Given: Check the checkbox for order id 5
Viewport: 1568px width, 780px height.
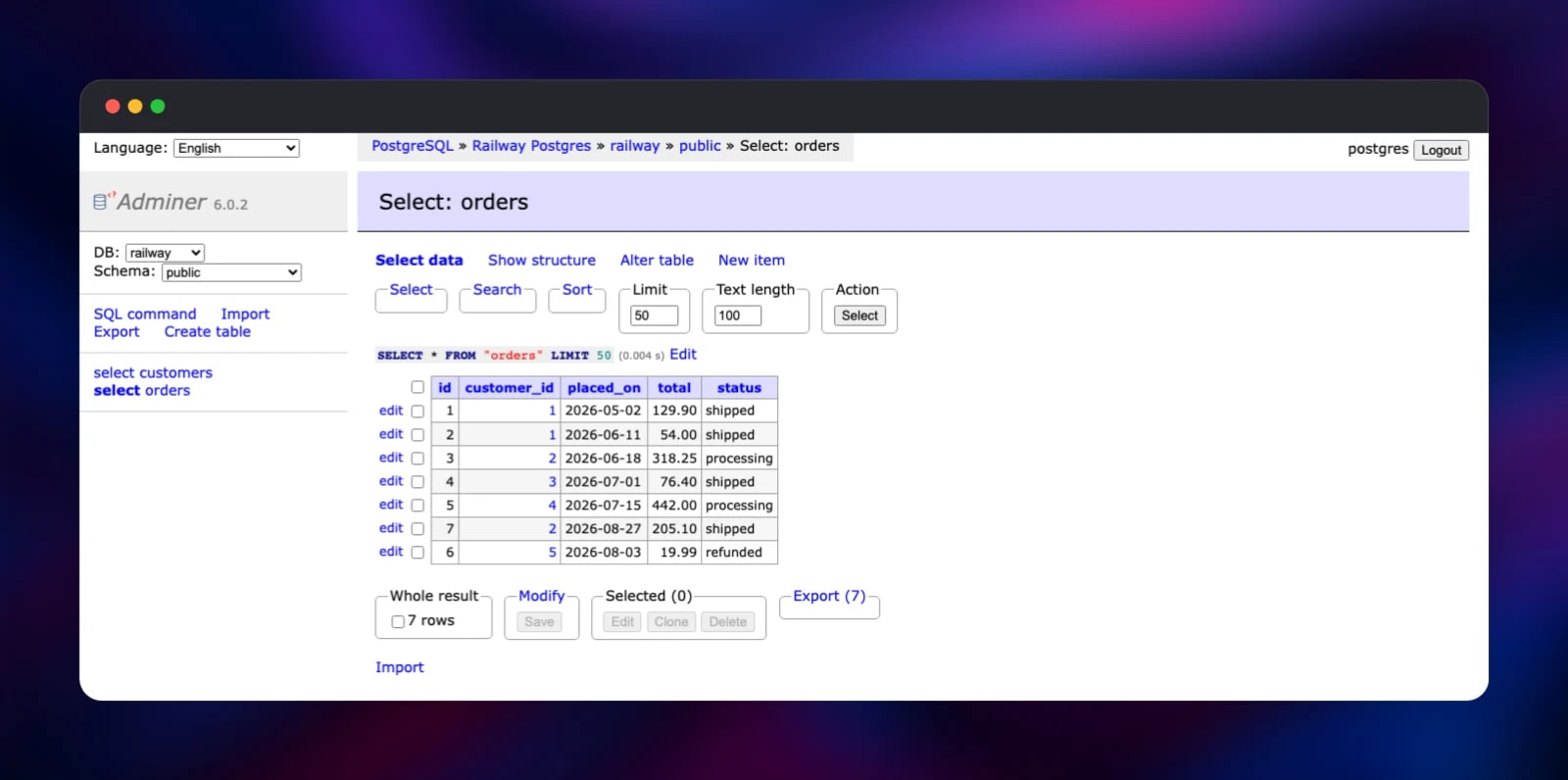Looking at the screenshot, I should coord(417,506).
